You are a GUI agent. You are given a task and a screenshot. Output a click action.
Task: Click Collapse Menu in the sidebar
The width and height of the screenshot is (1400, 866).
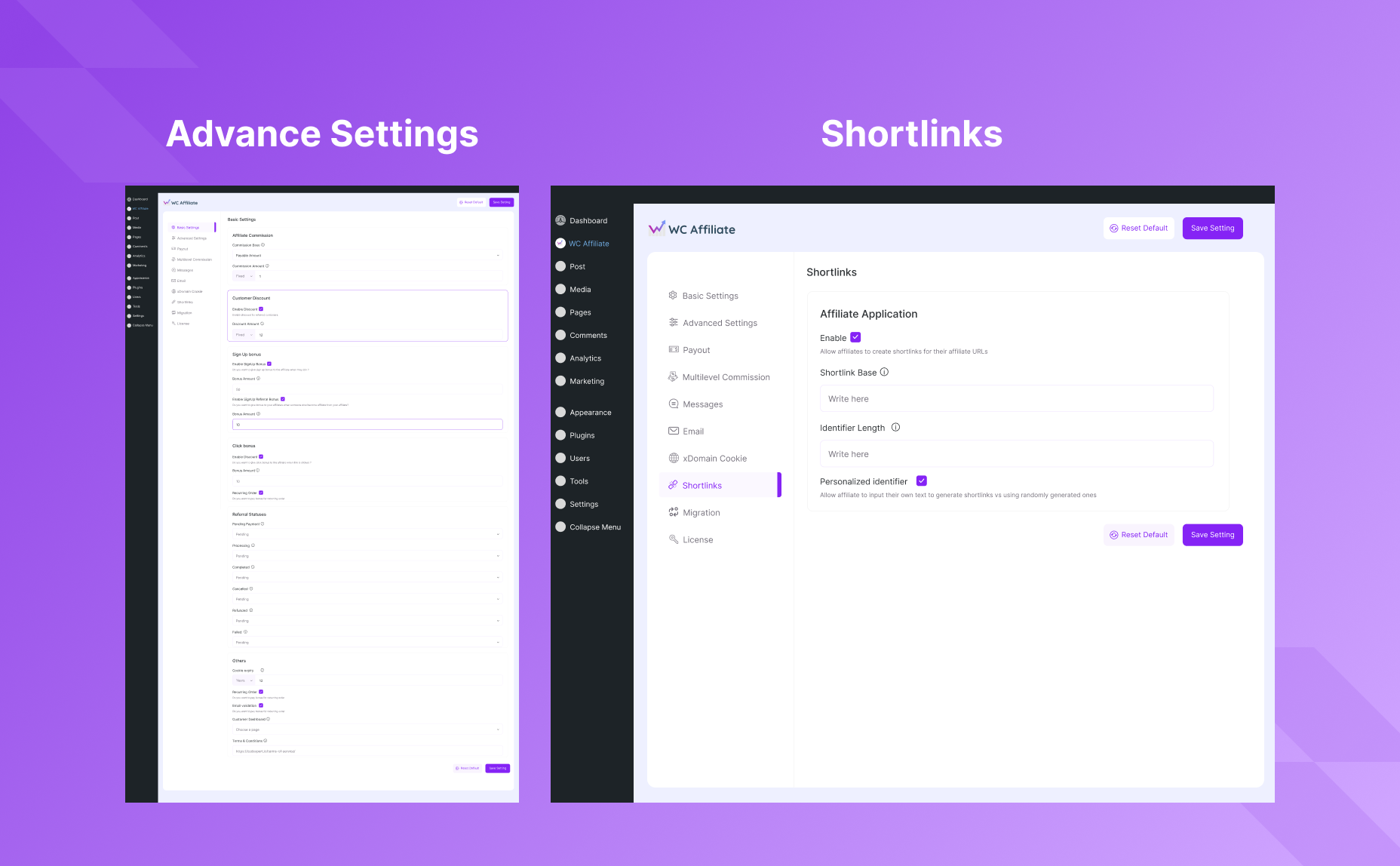[588, 527]
